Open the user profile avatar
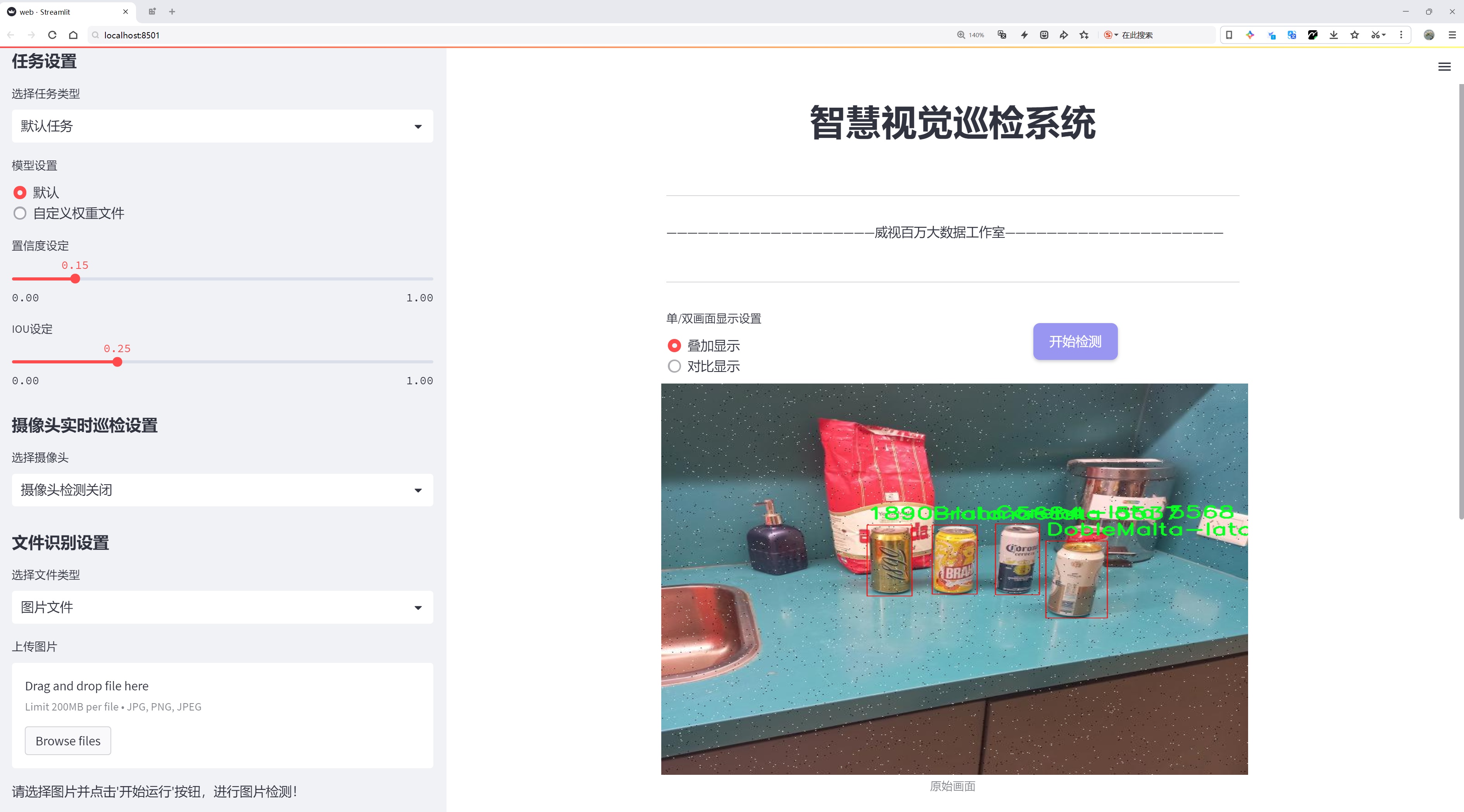 [x=1429, y=35]
